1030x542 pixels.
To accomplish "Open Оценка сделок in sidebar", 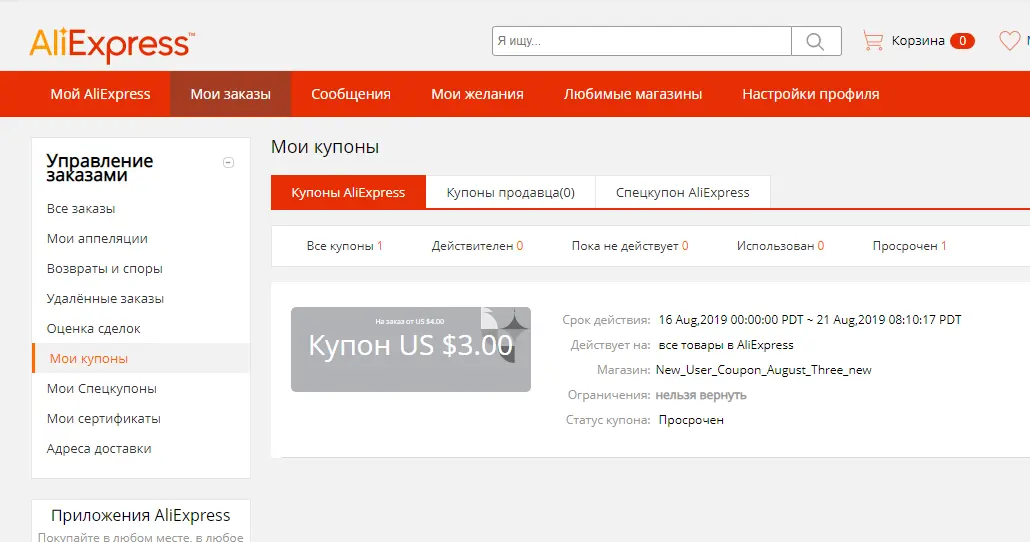I will coord(93,328).
